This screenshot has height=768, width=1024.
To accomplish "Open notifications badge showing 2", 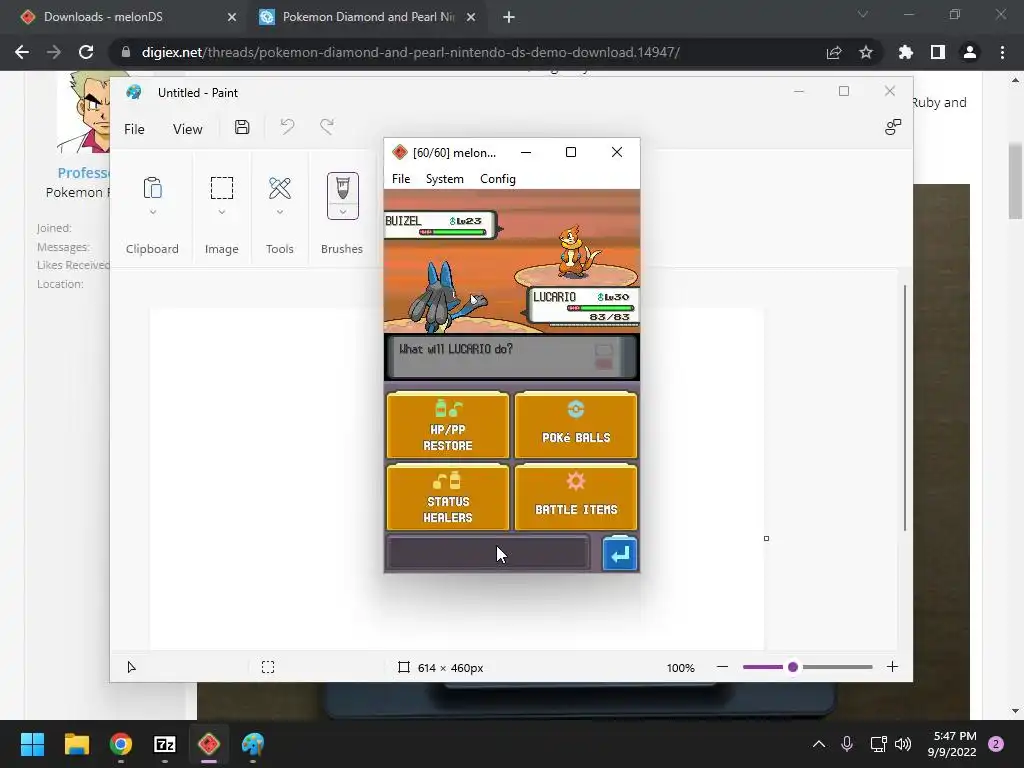I will (x=996, y=744).
